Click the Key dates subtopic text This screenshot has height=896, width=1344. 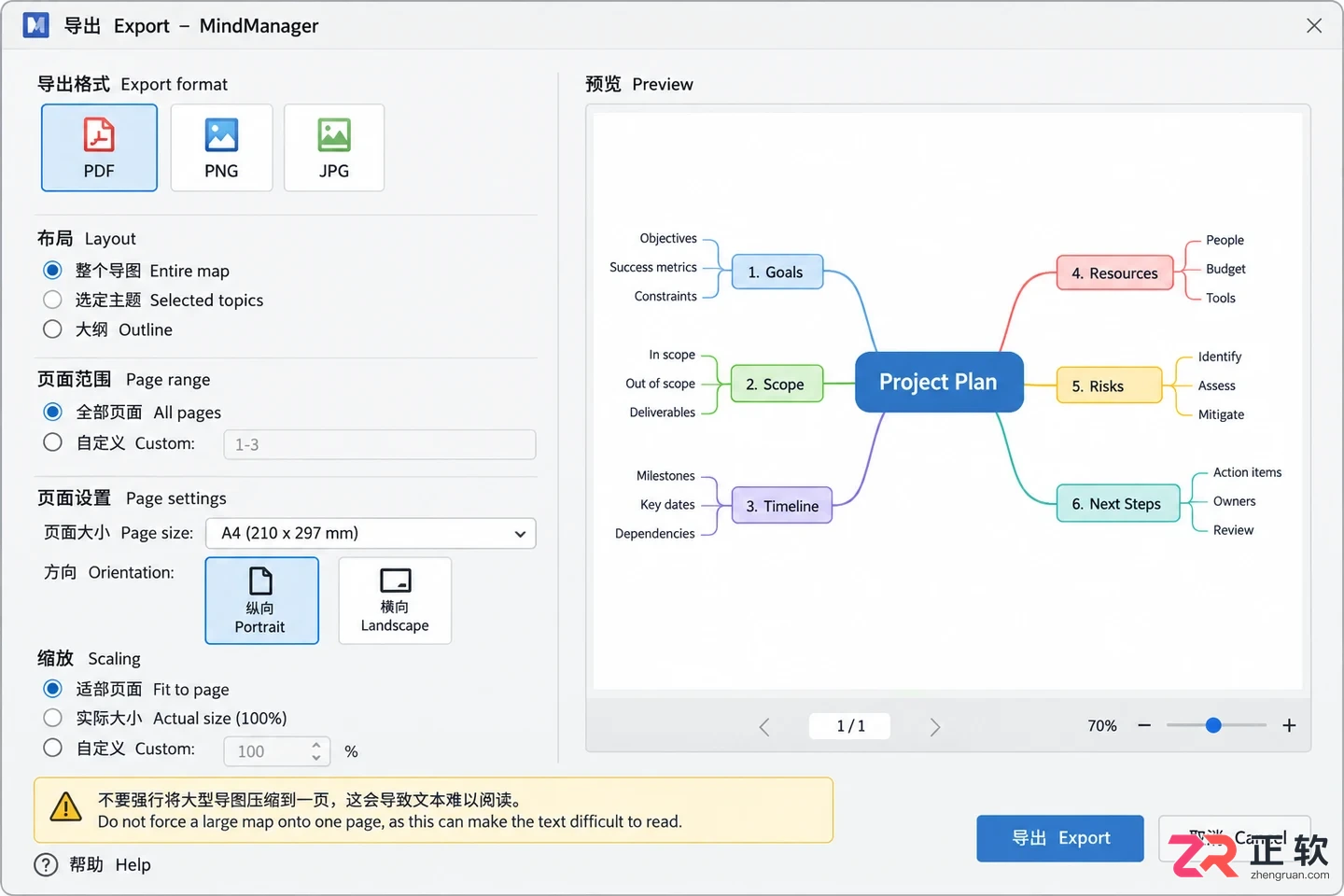(667, 505)
